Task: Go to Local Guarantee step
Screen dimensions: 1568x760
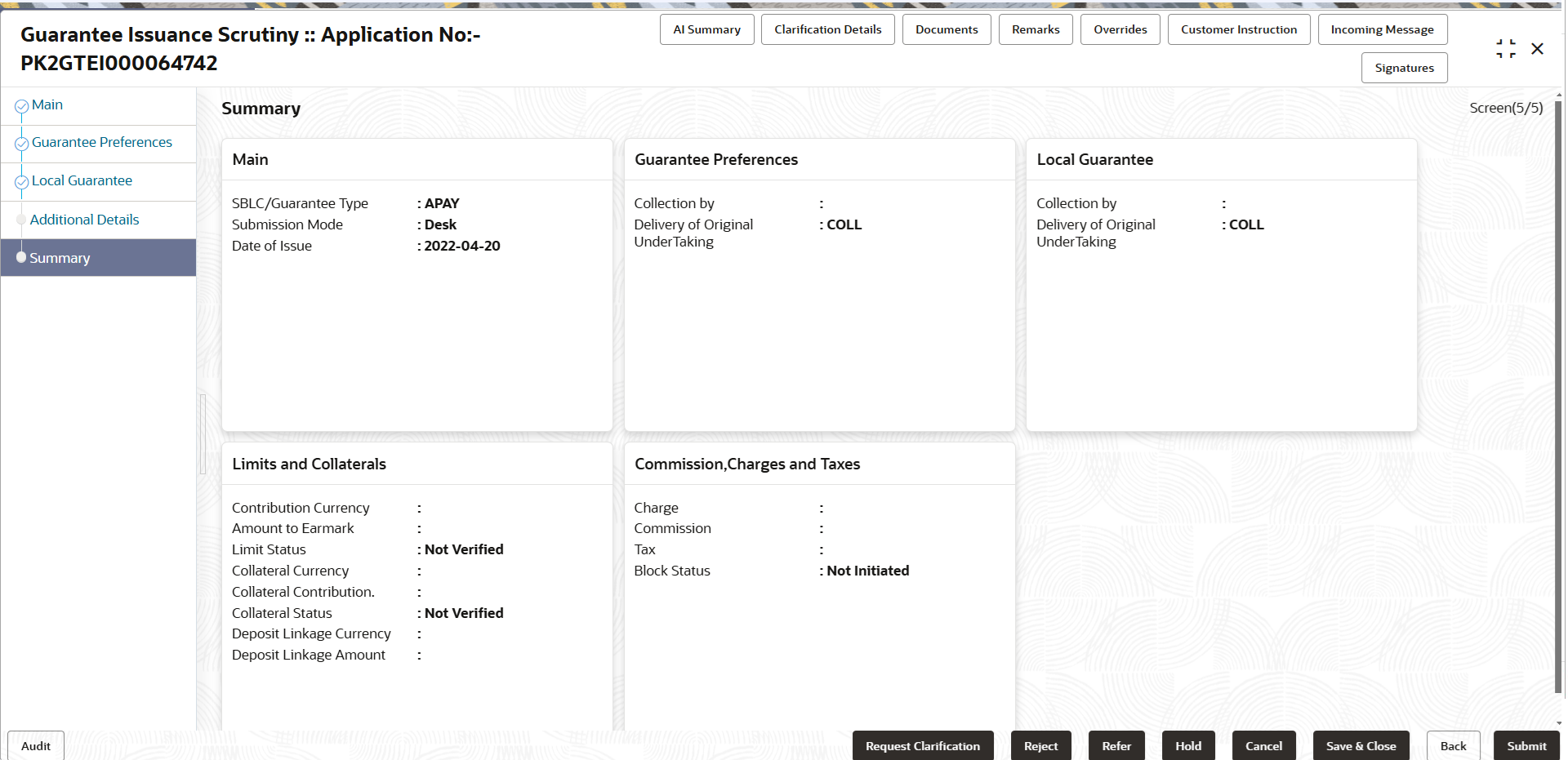Action: 82,181
